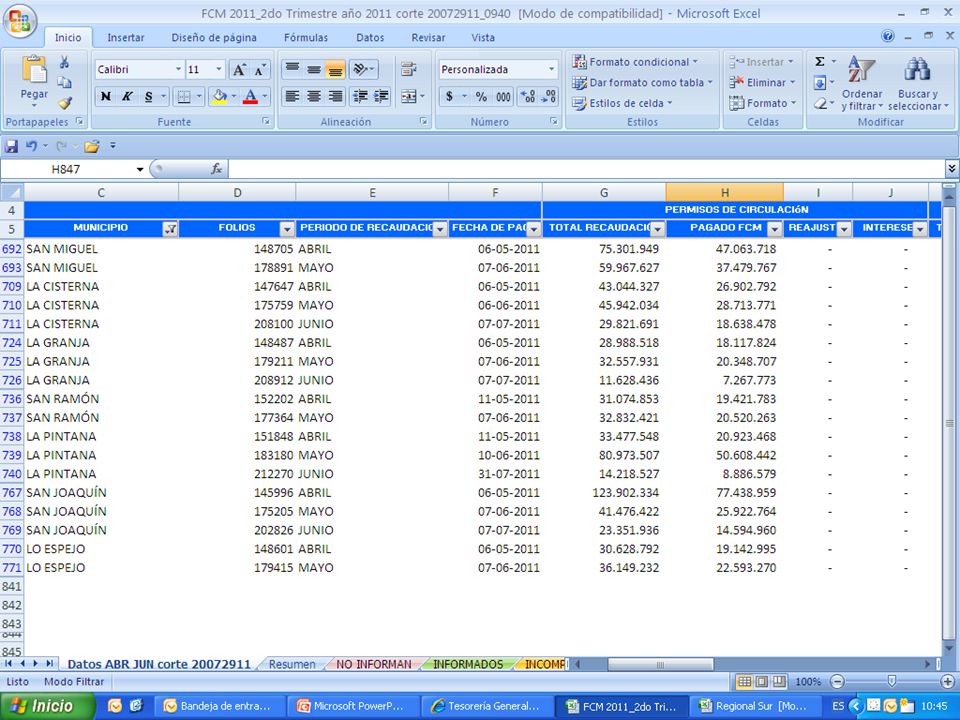This screenshot has width=960, height=720.
Task: Click the wrap text icon
Action: tap(409, 69)
